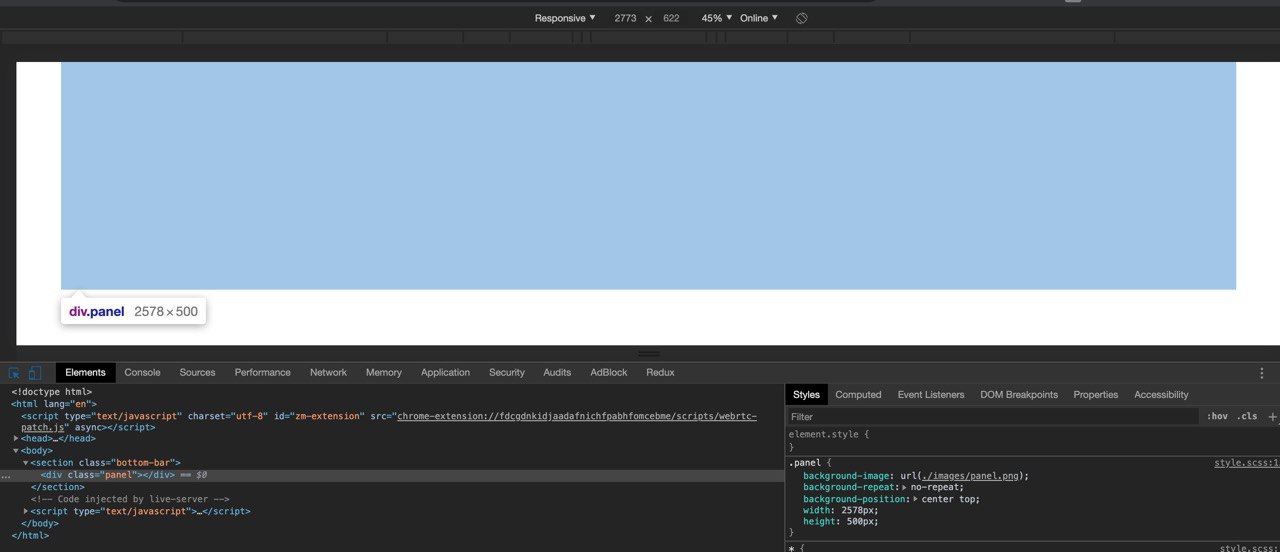Open the Online throttling dropdown
Viewport: 1280px width, 552px height.
pos(759,18)
